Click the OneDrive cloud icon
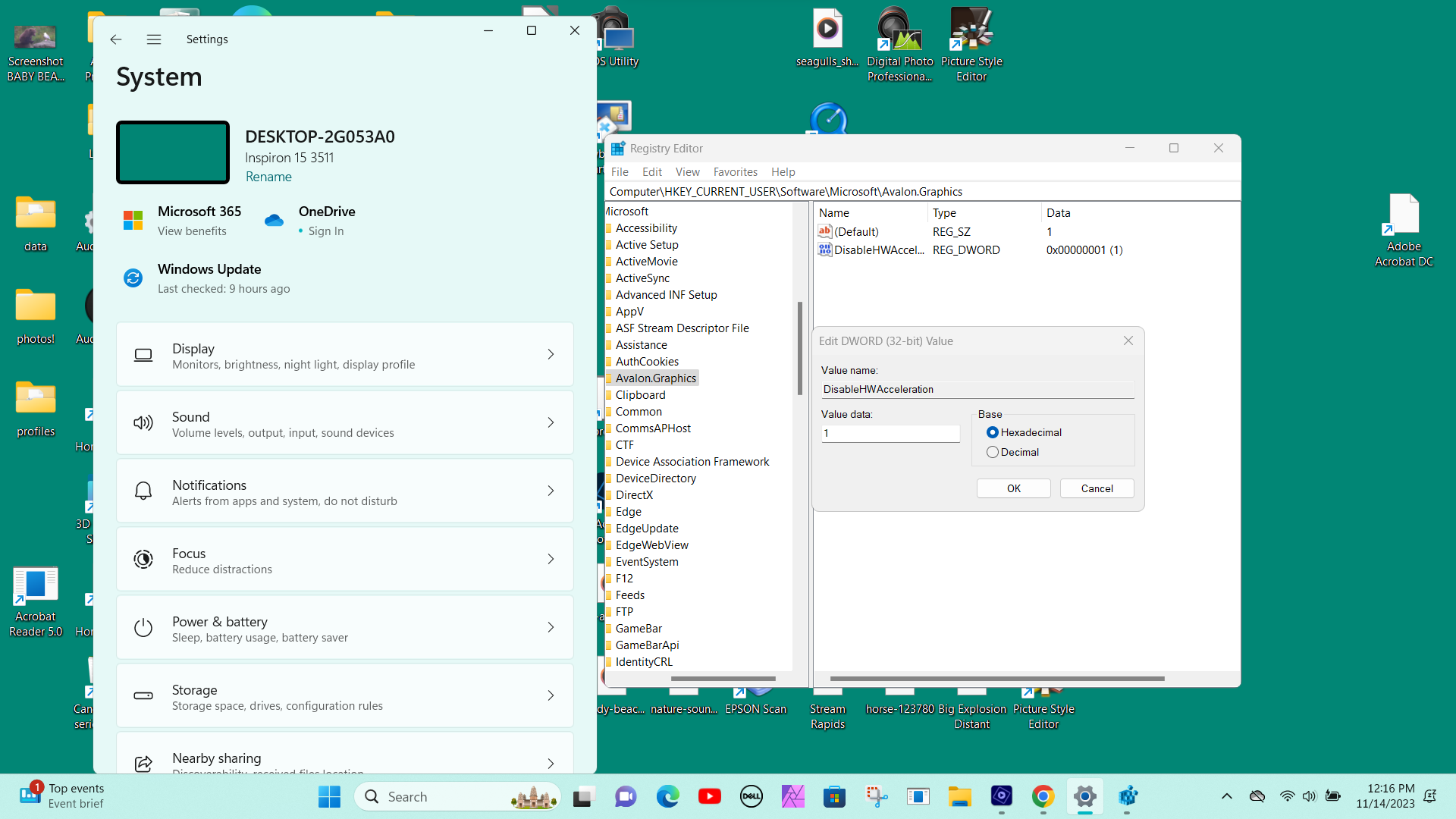The width and height of the screenshot is (1456, 819). click(274, 221)
